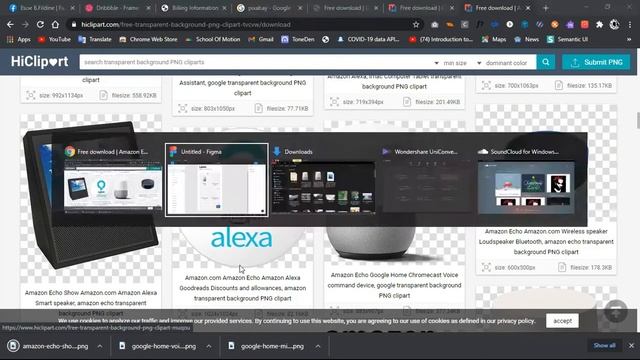Open the Chrome Web Store bookmark
Screen dimensions: 640x360
pyautogui.click(x=148, y=39)
